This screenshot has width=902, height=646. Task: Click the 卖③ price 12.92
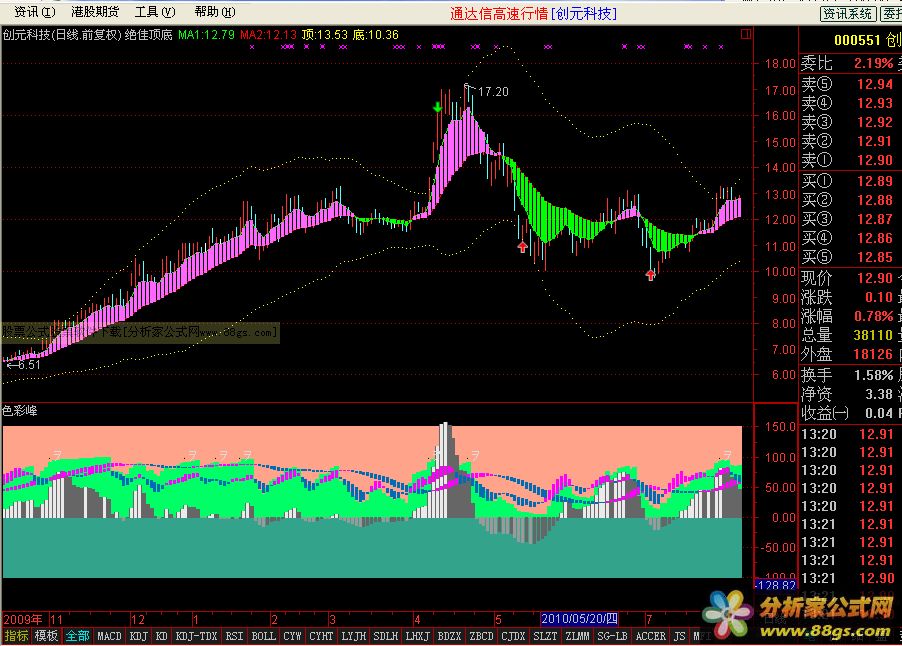[875, 122]
